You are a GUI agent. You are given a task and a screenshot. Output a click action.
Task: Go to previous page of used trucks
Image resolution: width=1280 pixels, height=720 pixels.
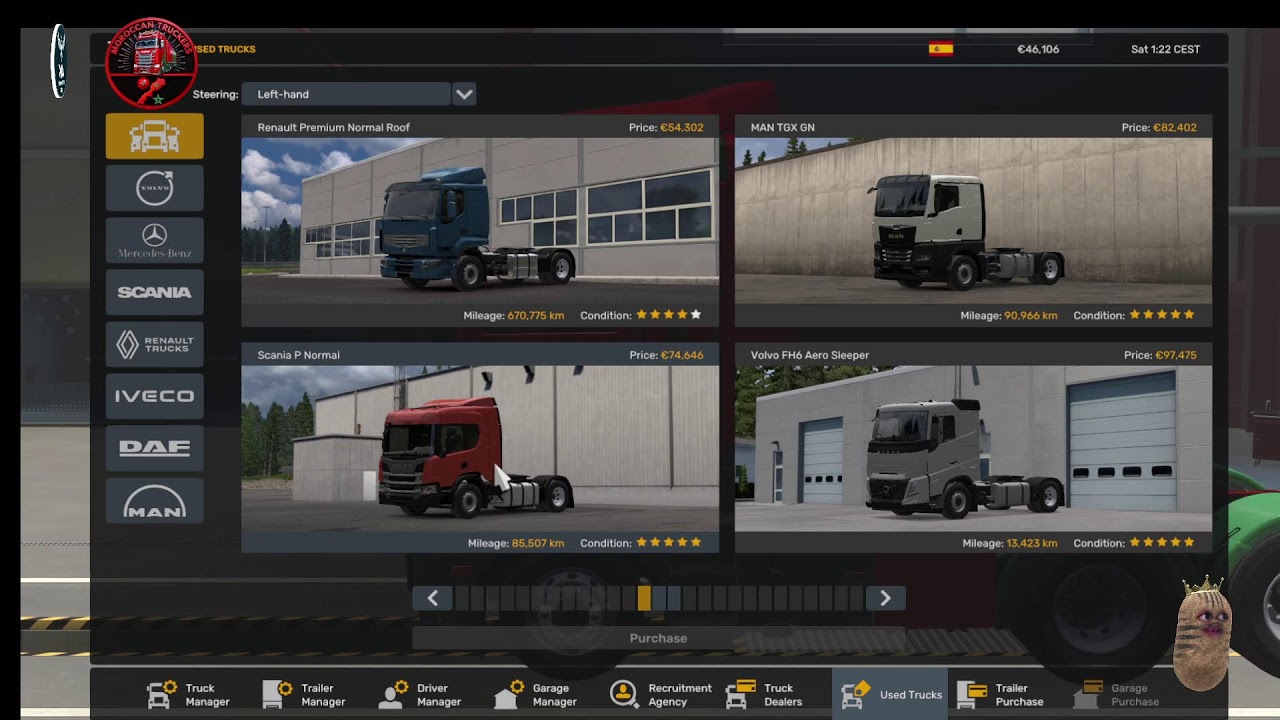(432, 598)
